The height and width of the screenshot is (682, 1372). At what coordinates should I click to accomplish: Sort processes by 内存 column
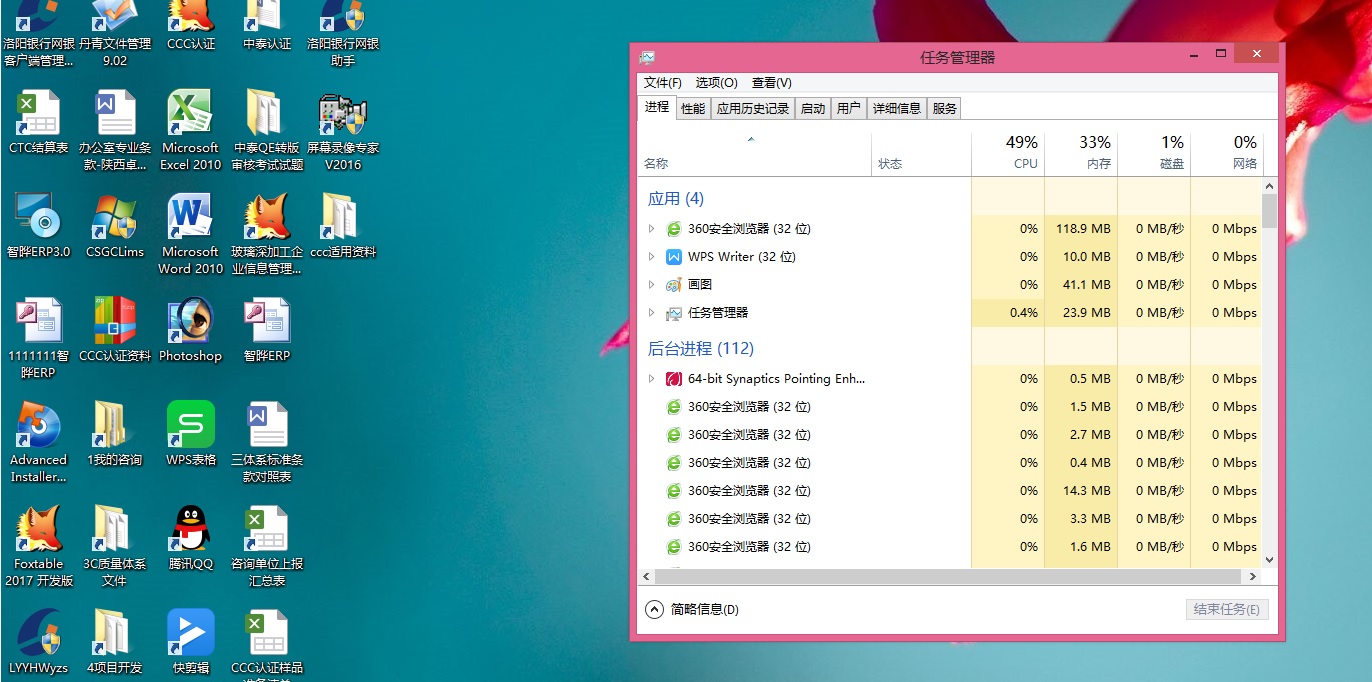(x=1081, y=153)
